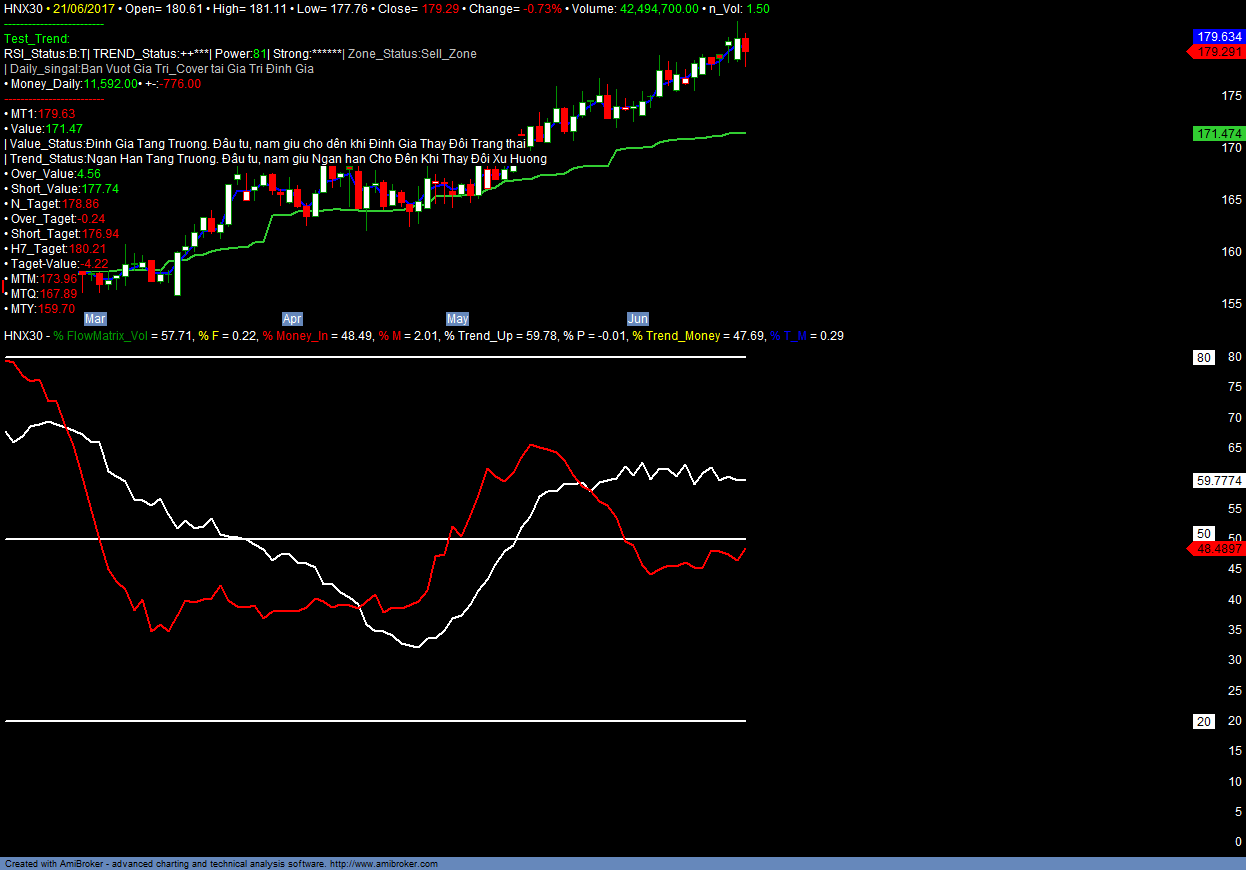
Task: Open the amibroker.com link in footer
Action: click(383, 864)
